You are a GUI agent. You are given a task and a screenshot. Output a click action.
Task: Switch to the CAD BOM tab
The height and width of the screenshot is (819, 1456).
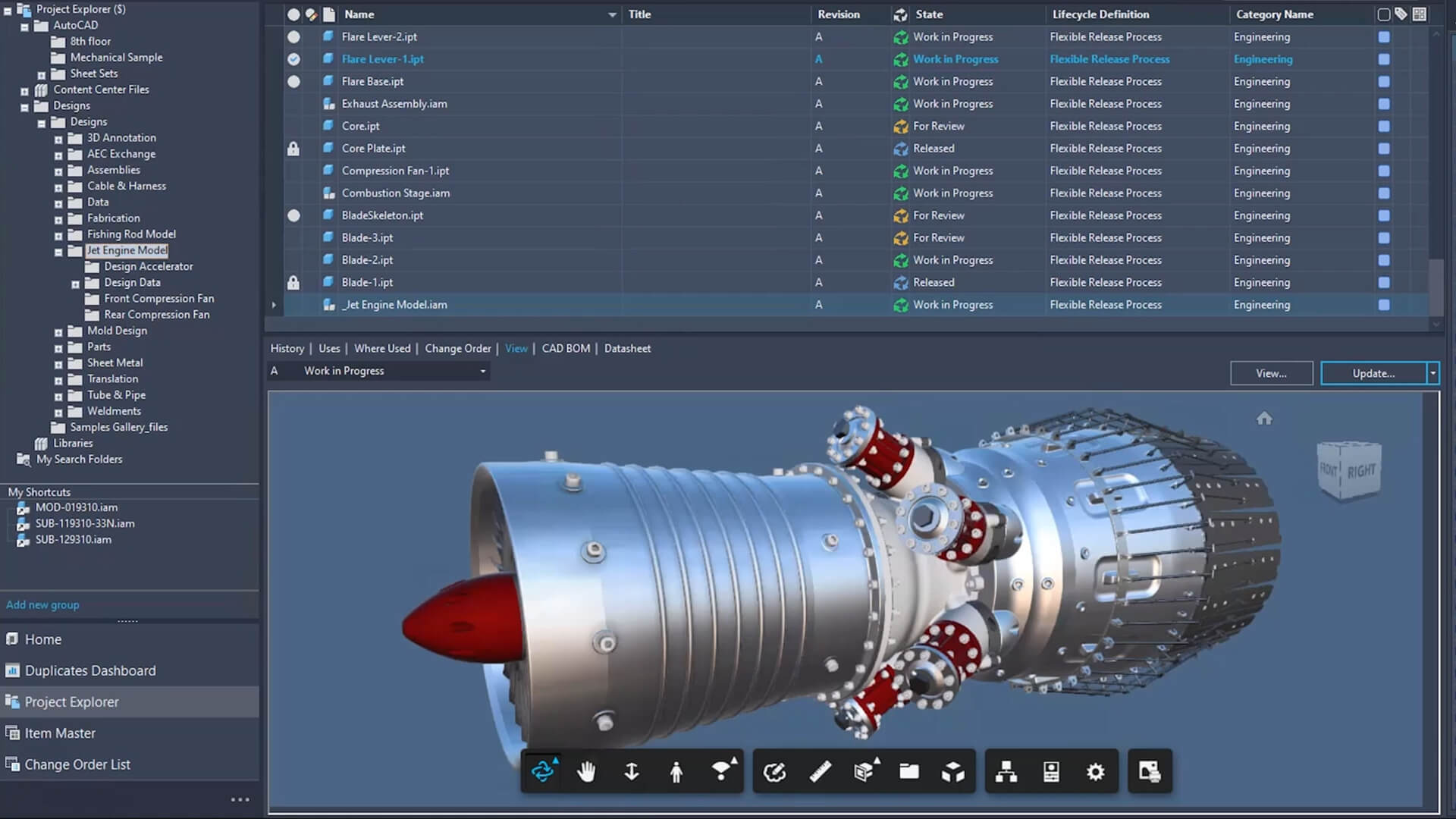(566, 349)
